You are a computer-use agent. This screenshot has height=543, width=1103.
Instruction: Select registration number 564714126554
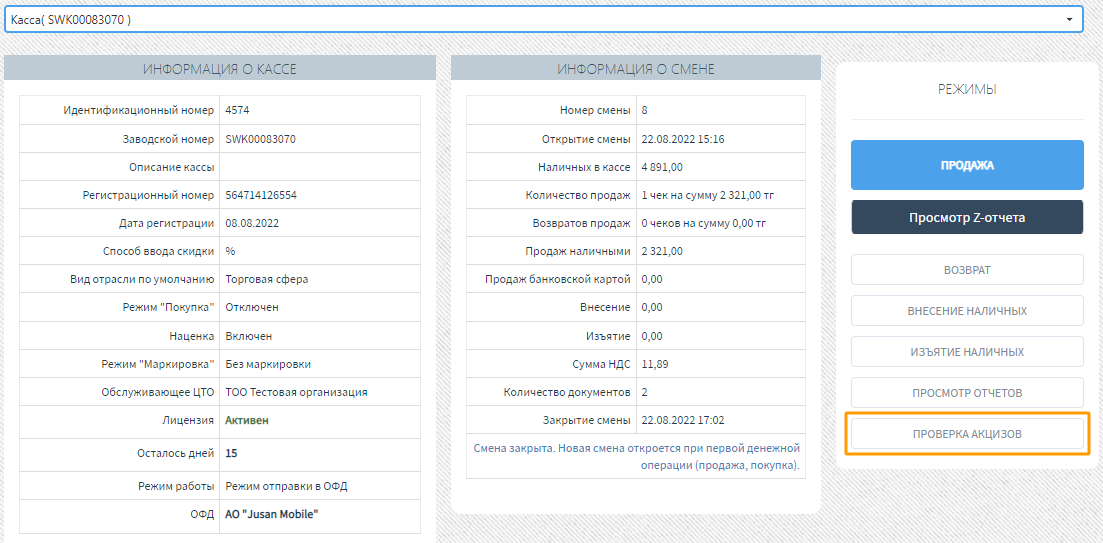click(x=261, y=195)
